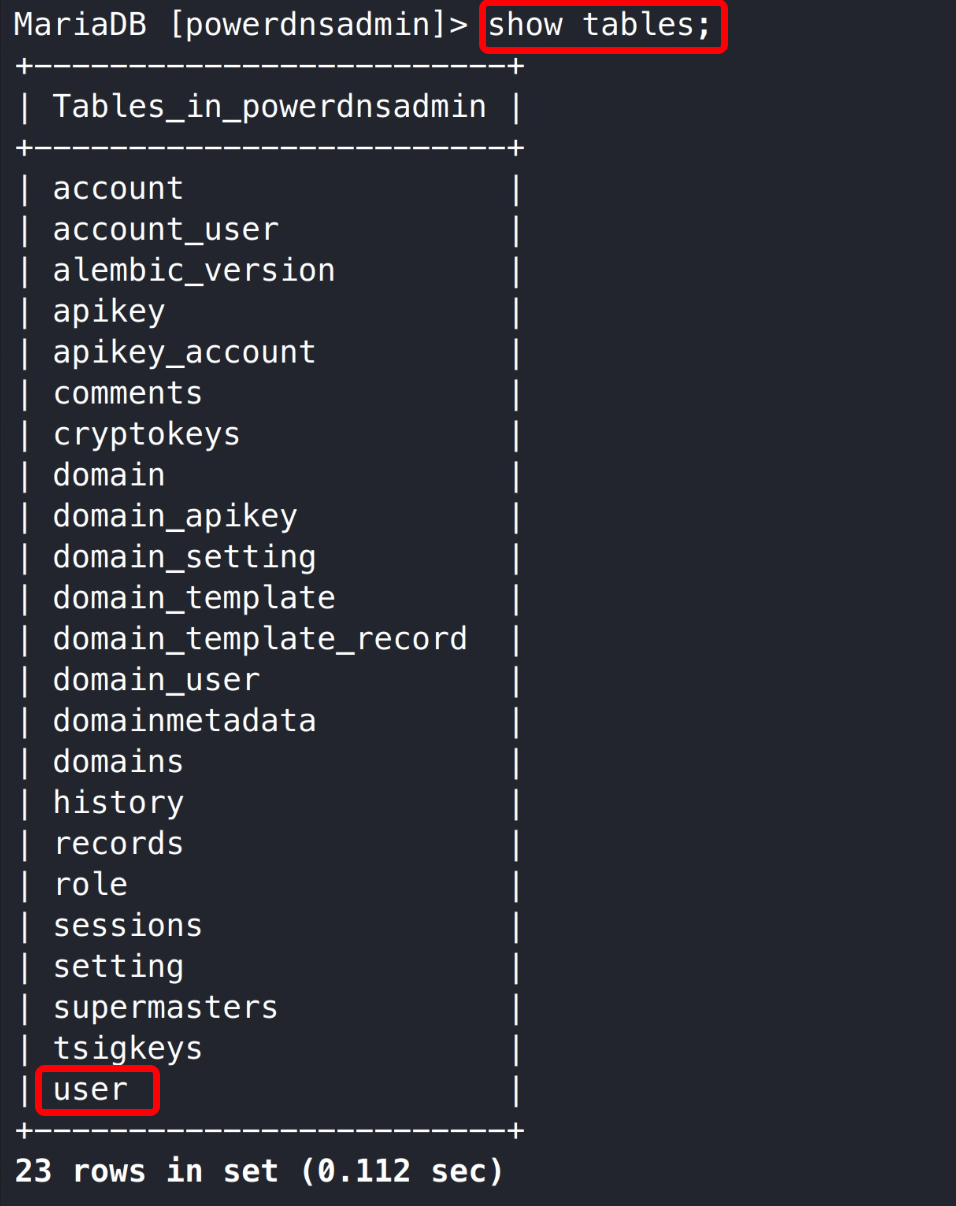Viewport: 956px width, 1206px height.
Task: Select the 'comments' table name
Action: 127,393
